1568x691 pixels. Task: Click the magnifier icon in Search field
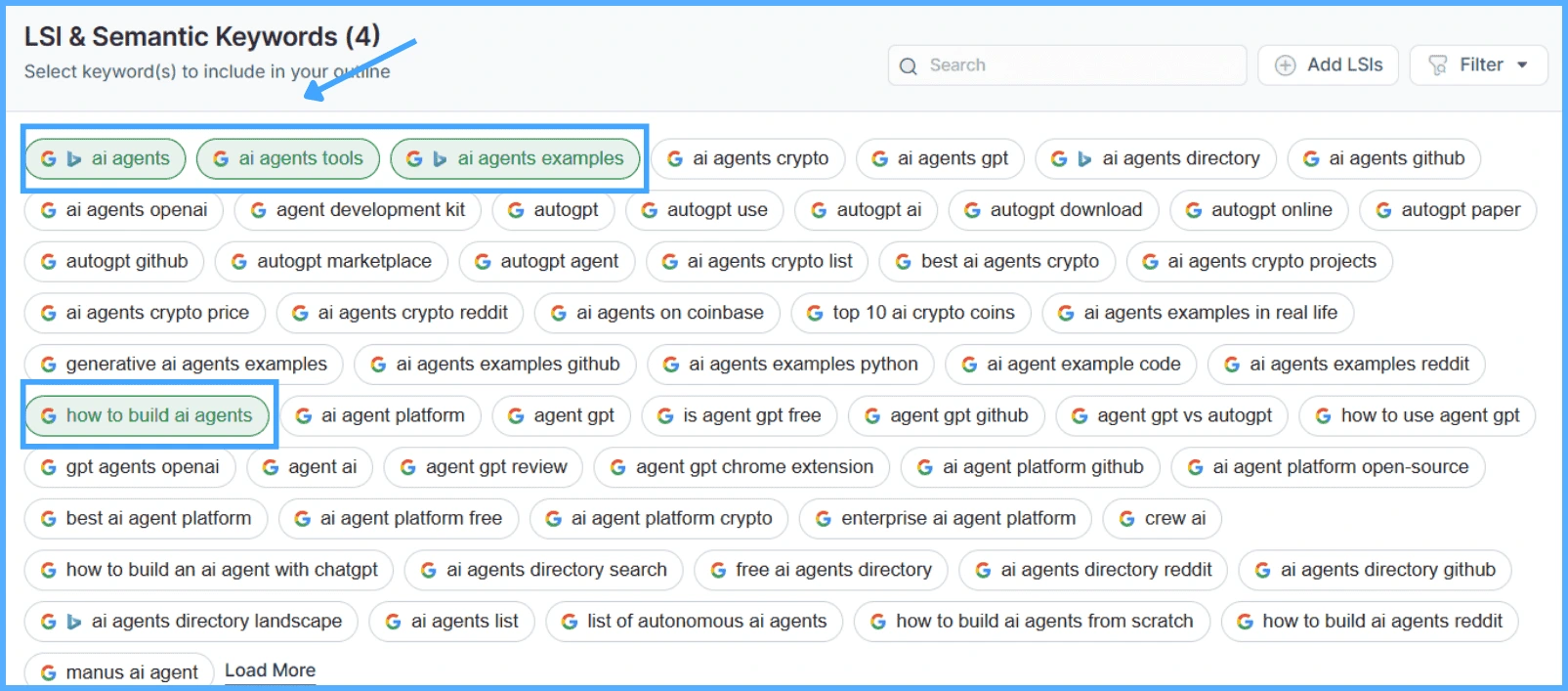pyautogui.click(x=909, y=66)
